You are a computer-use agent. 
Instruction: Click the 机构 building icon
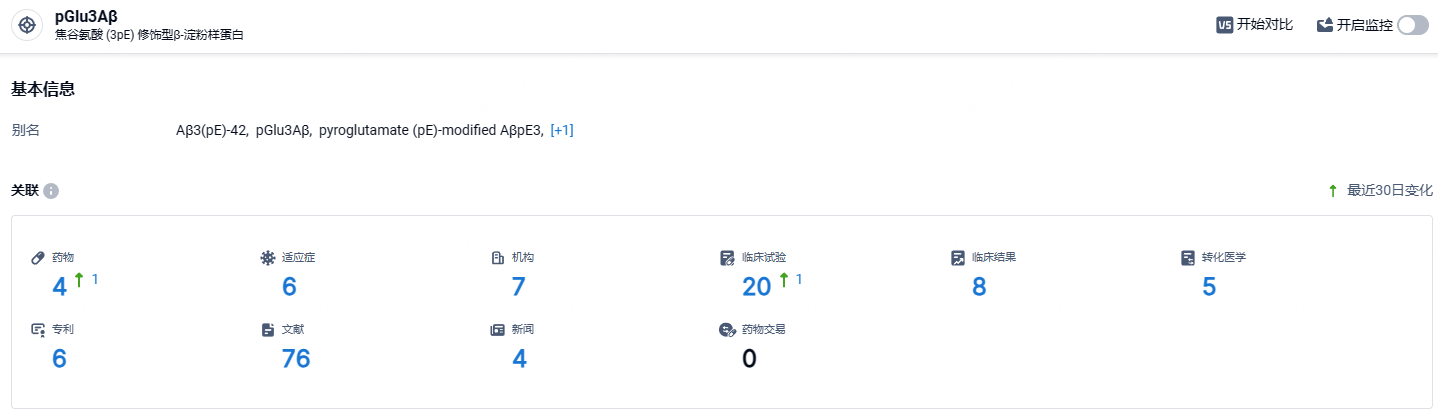tap(497, 258)
